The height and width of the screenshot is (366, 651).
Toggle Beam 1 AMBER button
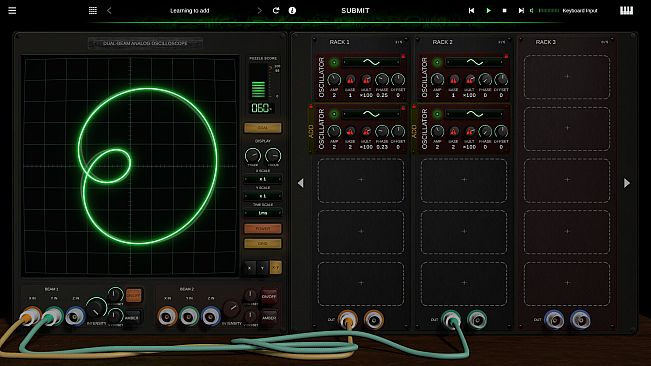(x=132, y=318)
